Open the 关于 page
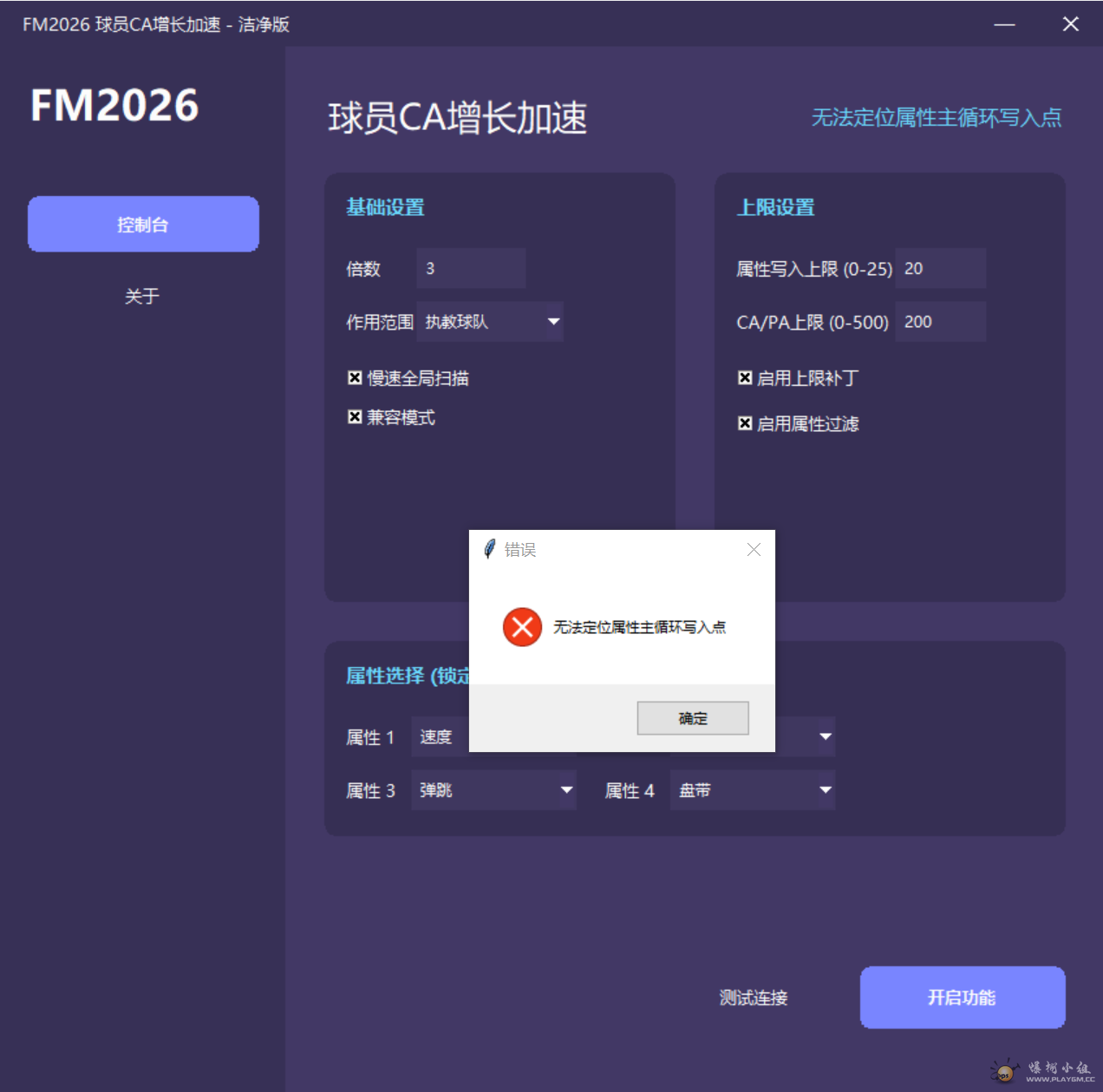The width and height of the screenshot is (1103, 1092). (143, 296)
